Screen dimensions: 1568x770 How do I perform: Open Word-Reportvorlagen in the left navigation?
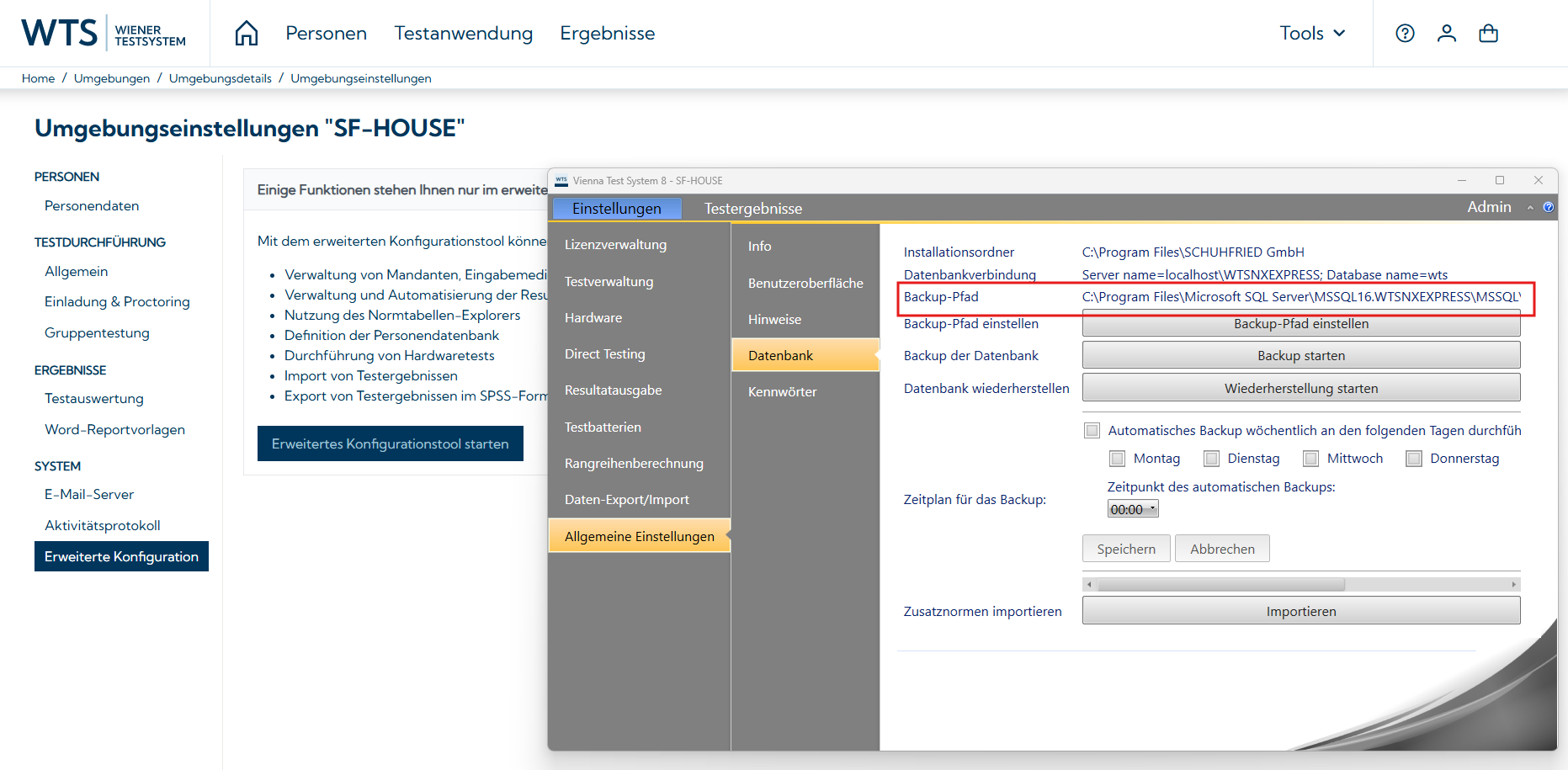[114, 430]
